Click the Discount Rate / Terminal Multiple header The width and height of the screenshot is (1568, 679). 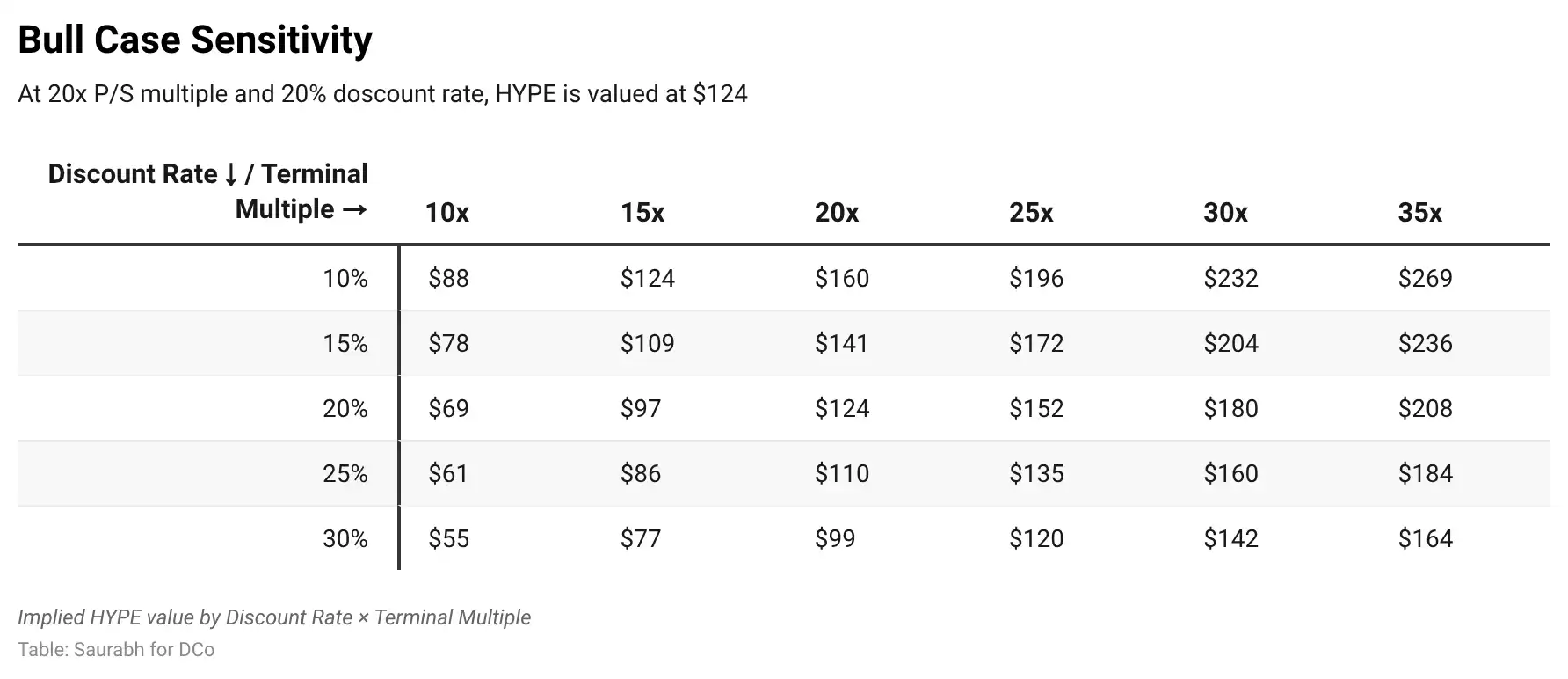pyautogui.click(x=208, y=192)
